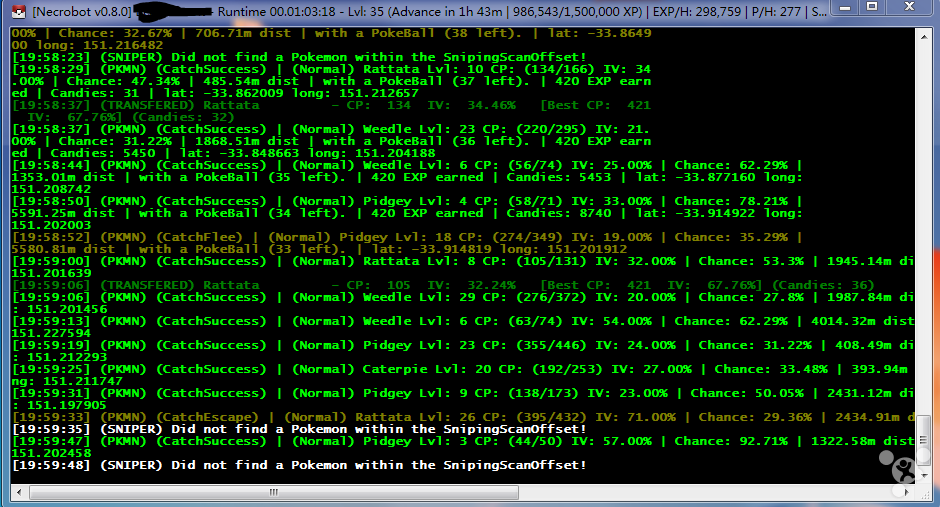
Task: Click the "[19:59:47]" Pidgey Lvl: 3 line
Action: coord(463,440)
